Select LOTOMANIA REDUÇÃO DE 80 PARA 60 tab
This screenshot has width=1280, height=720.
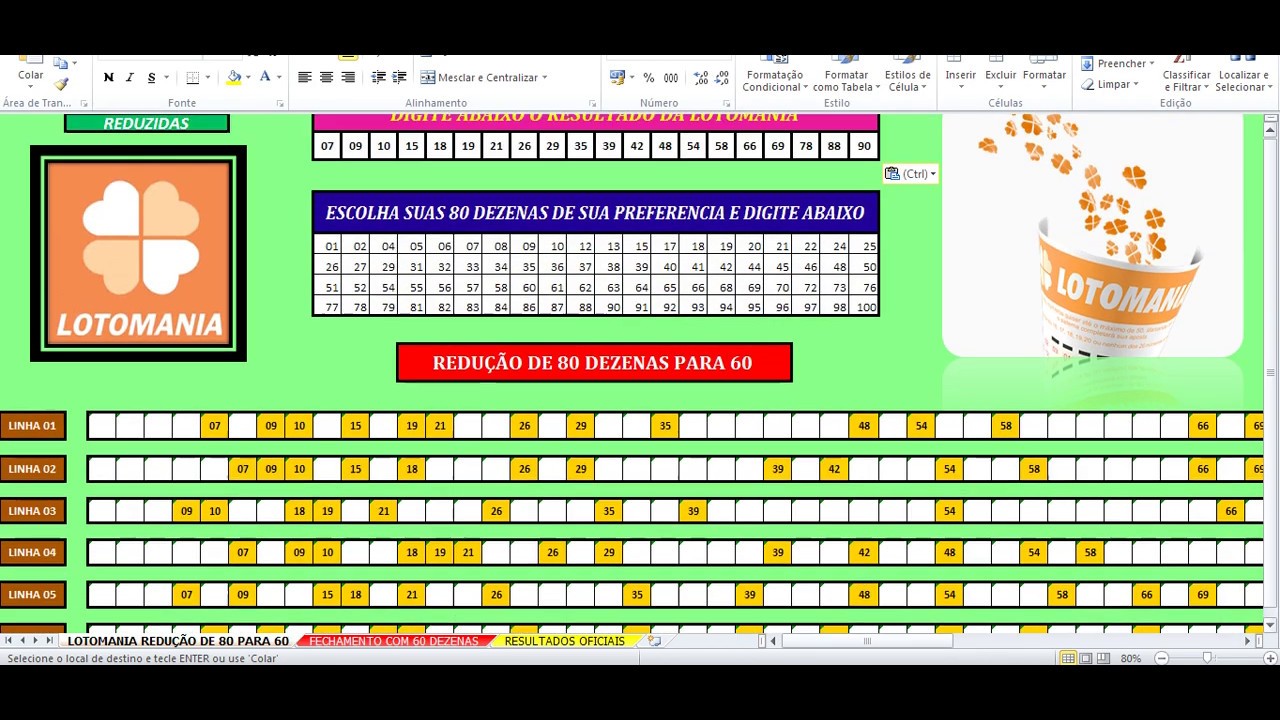178,641
